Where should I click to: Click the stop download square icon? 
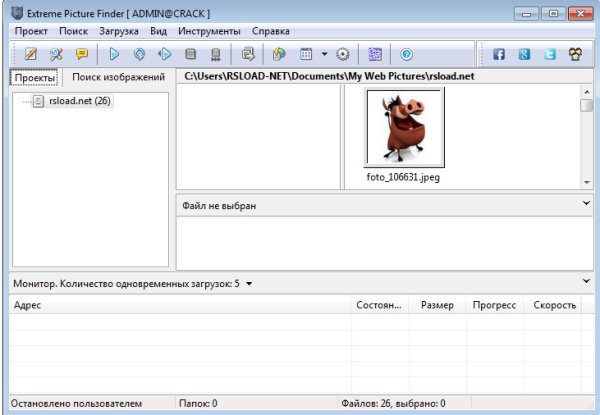tap(190, 54)
